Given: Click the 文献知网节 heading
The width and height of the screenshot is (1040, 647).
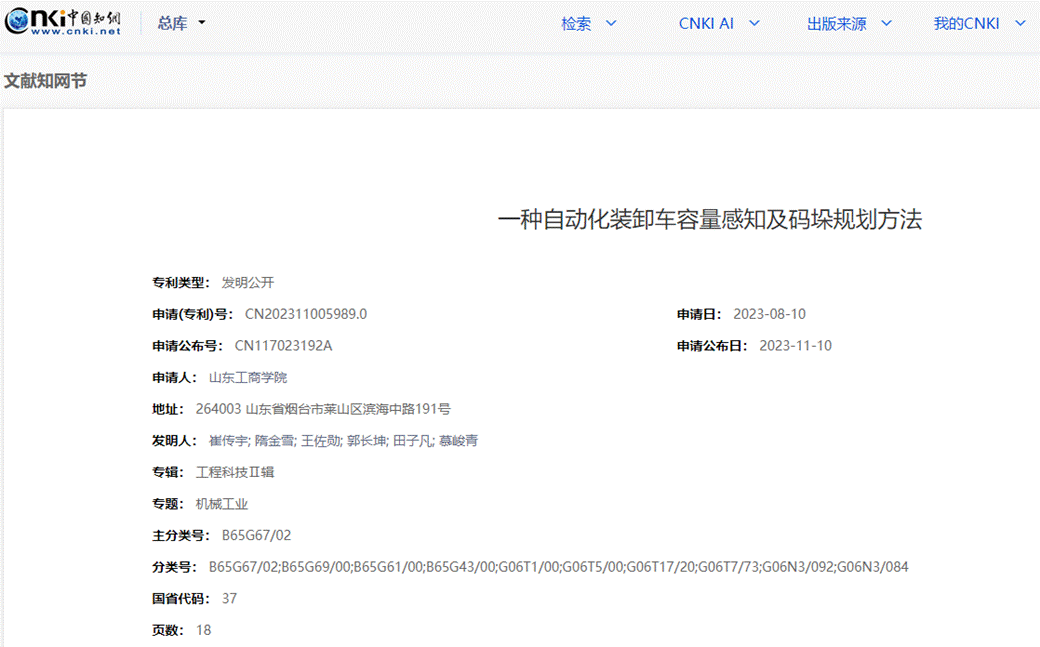Looking at the screenshot, I should pos(46,81).
